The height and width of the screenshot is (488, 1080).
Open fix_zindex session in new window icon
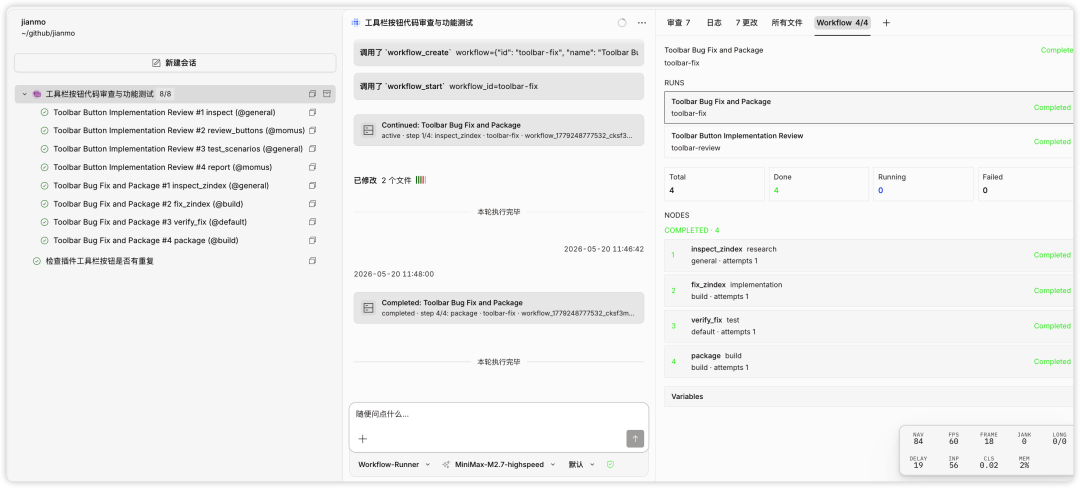click(x=312, y=204)
